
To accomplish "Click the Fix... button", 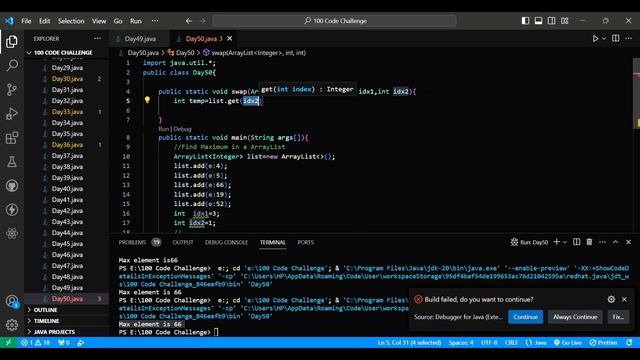I will coord(618,317).
